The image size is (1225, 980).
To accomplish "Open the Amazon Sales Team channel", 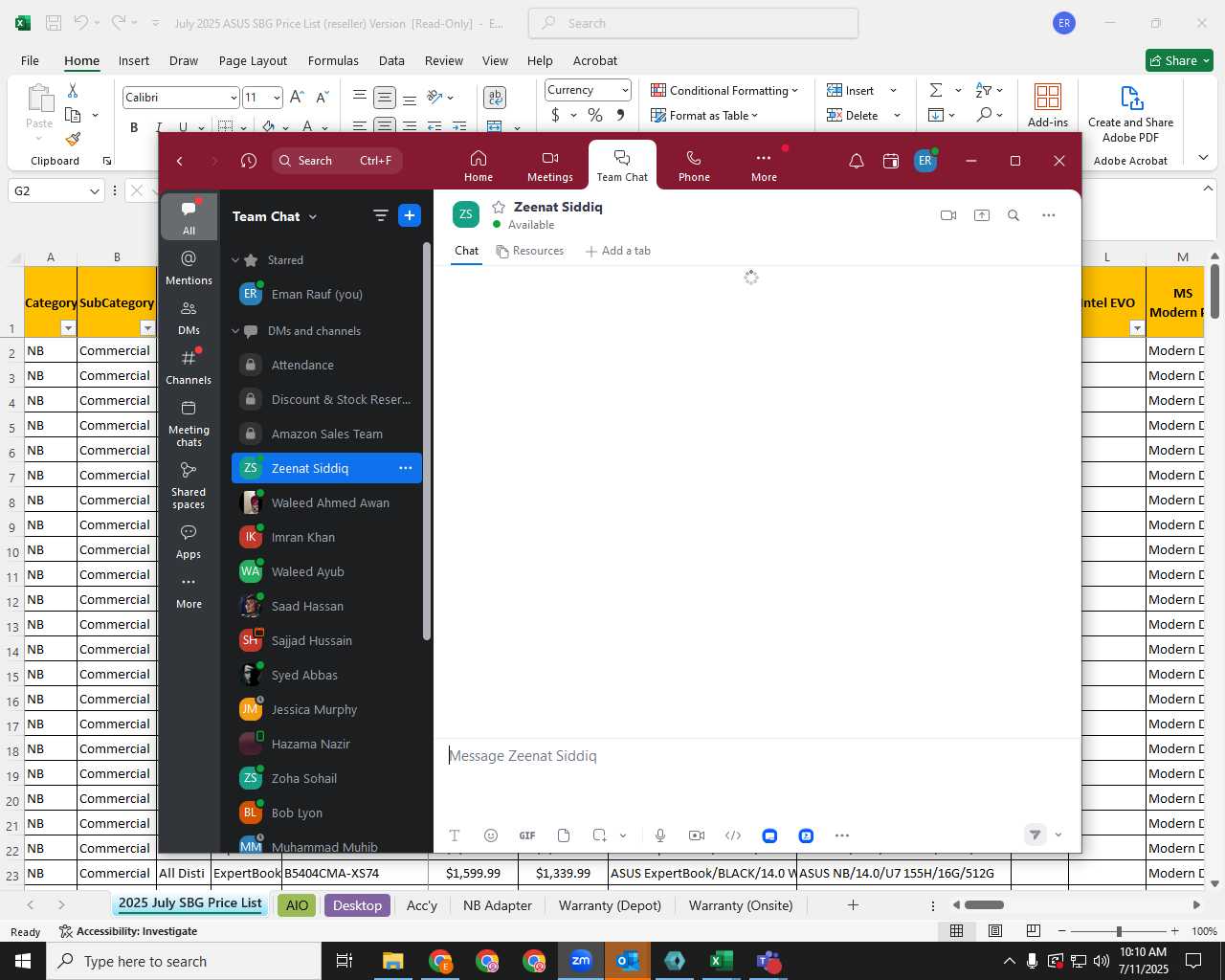I will (x=326, y=434).
